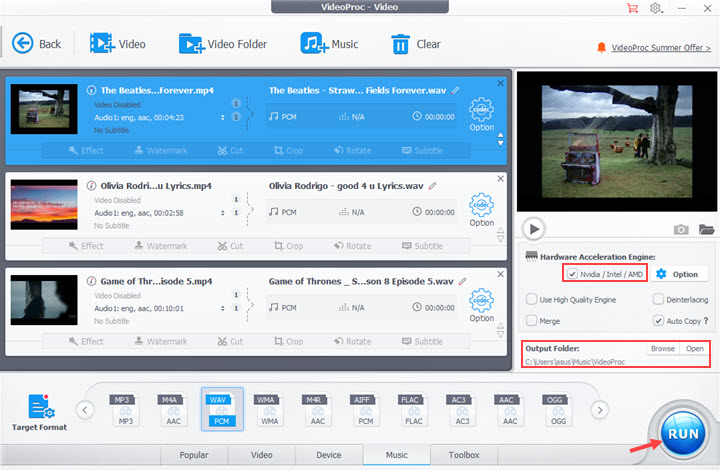
Task: Enable Use High Quality Engine
Action: (531, 299)
